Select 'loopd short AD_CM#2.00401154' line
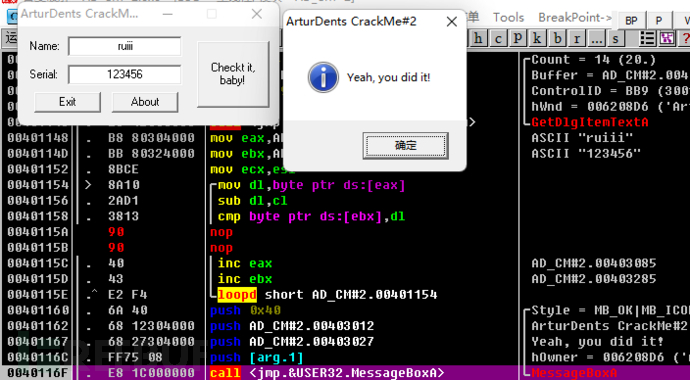 click(327, 295)
